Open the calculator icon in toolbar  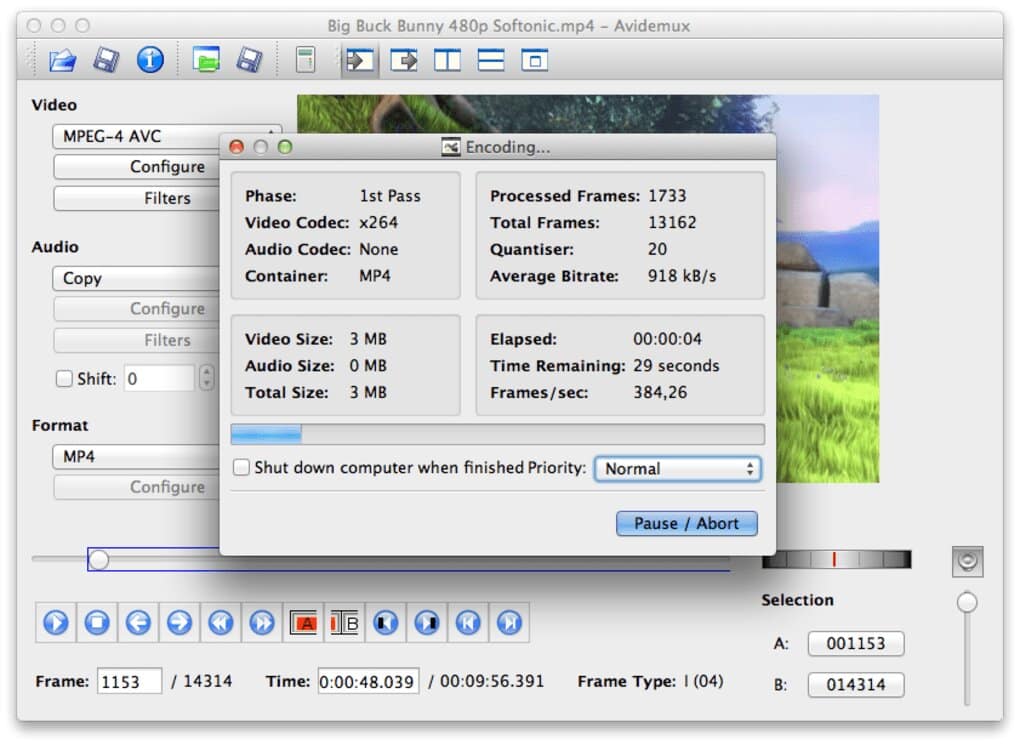pos(305,61)
